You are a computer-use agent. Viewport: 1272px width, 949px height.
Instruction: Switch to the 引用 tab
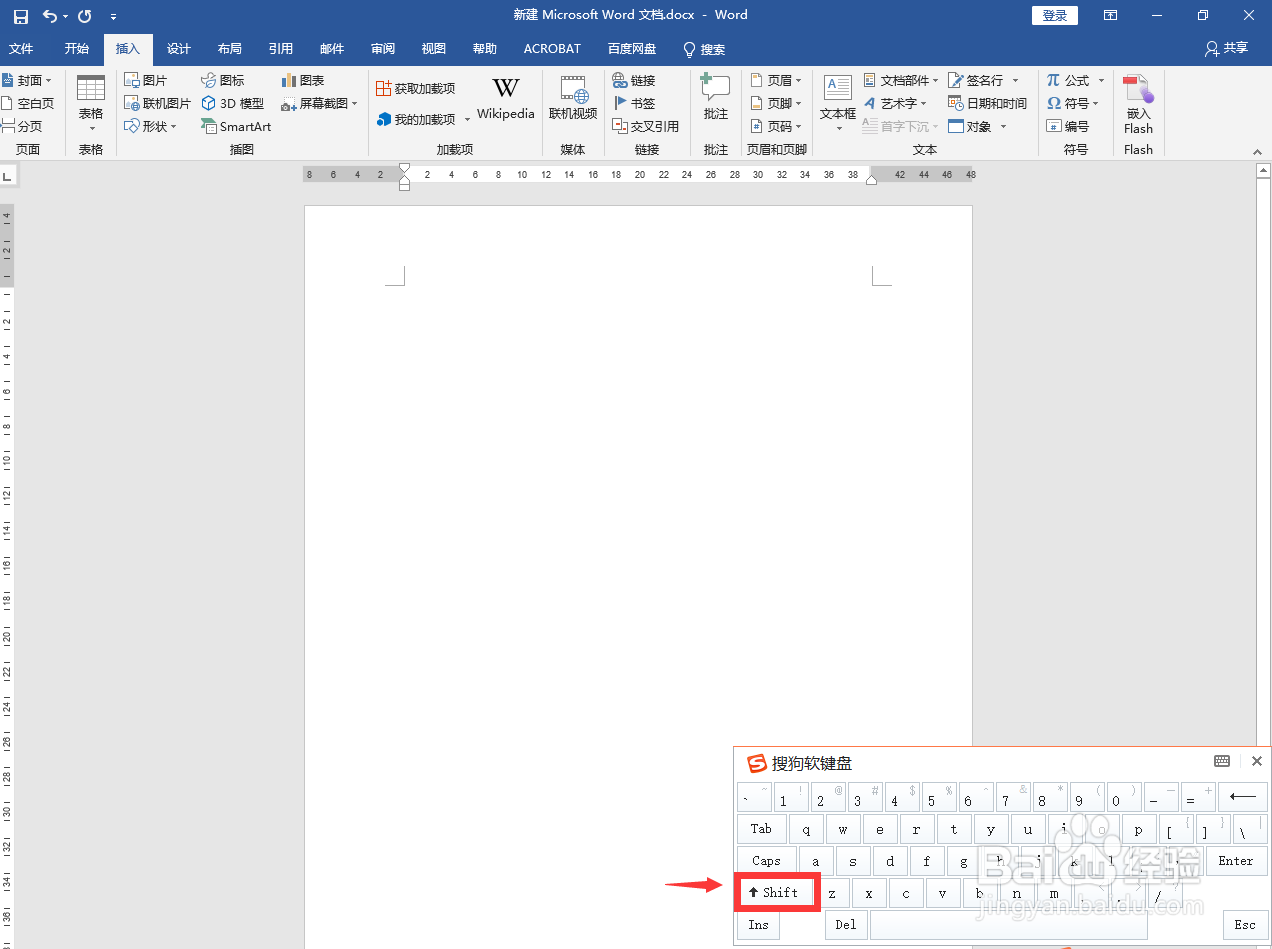pyautogui.click(x=281, y=49)
